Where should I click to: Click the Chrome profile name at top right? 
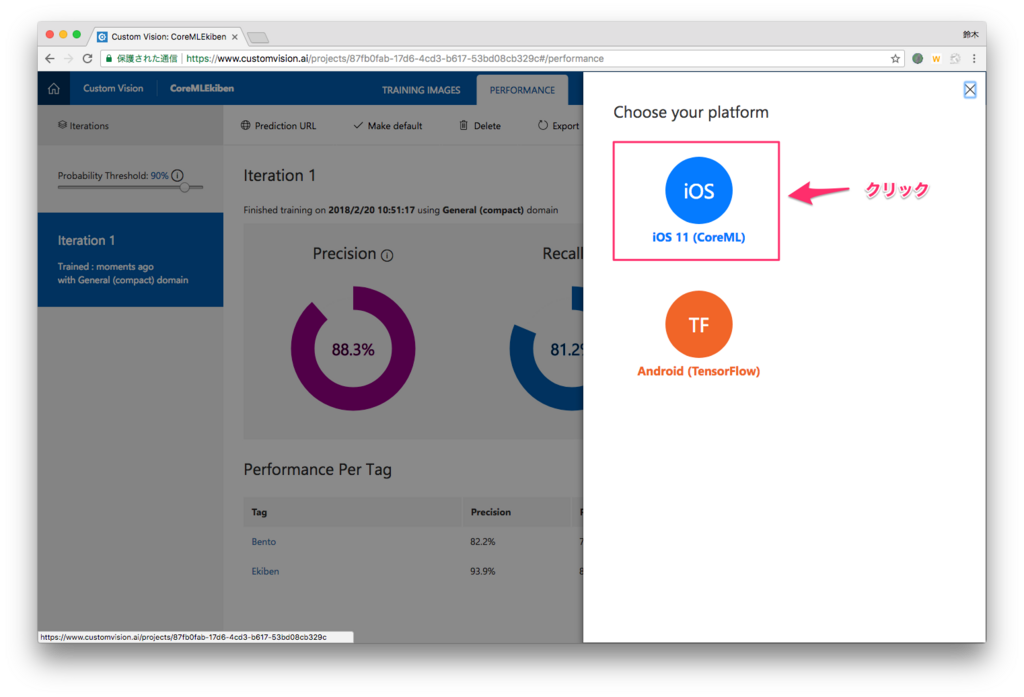pos(970,35)
